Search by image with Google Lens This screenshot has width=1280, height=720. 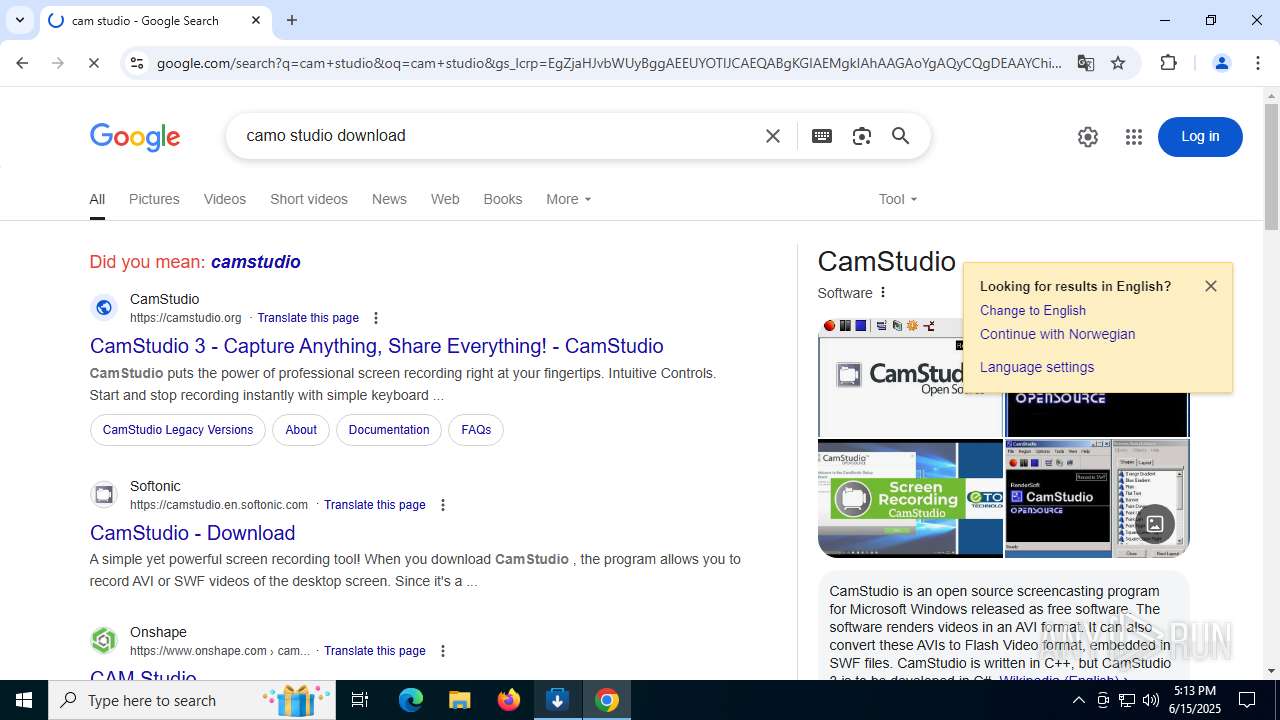861,136
